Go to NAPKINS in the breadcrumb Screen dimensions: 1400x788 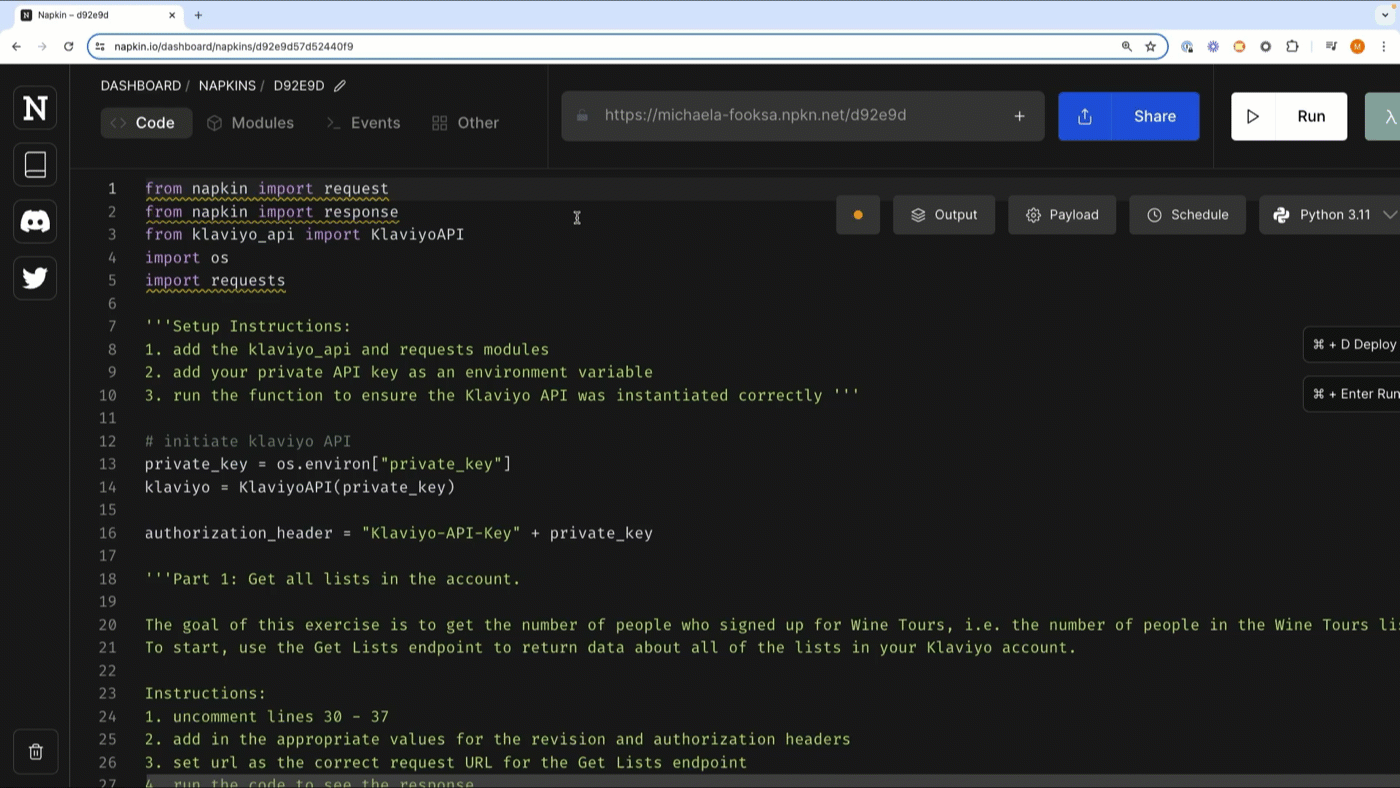pyautogui.click(x=227, y=86)
